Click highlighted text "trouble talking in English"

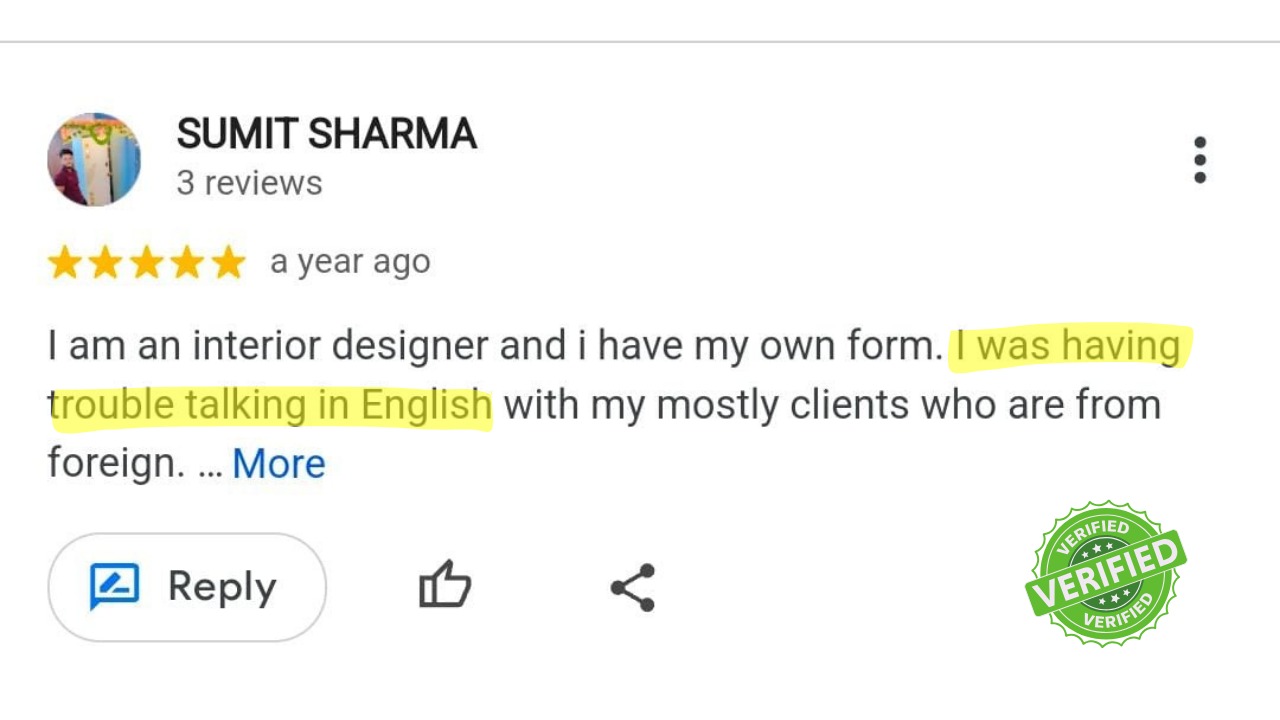pos(272,406)
